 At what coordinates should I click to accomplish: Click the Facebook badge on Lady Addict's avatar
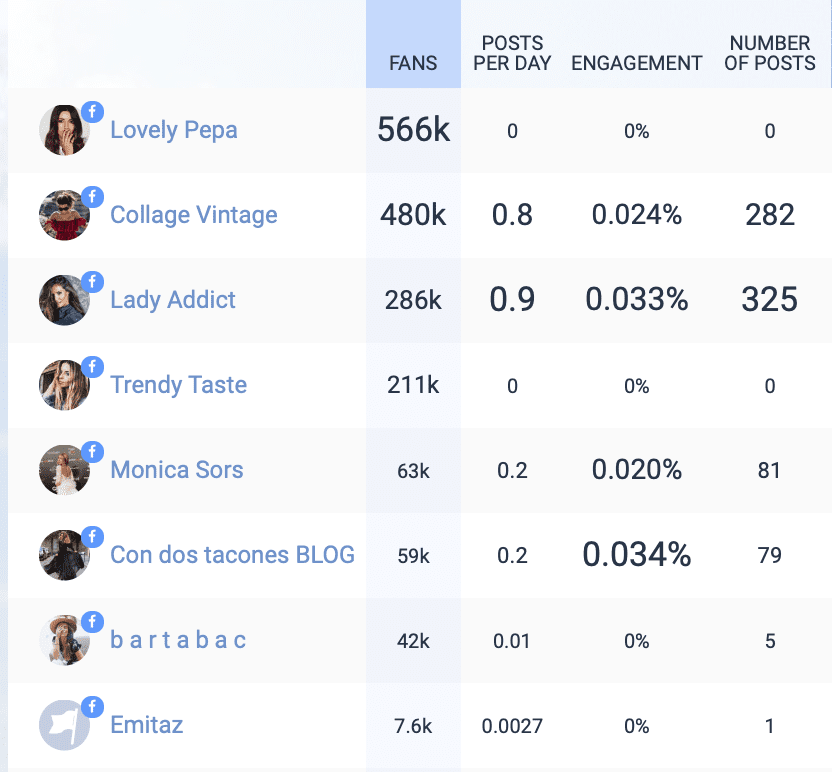point(93,283)
